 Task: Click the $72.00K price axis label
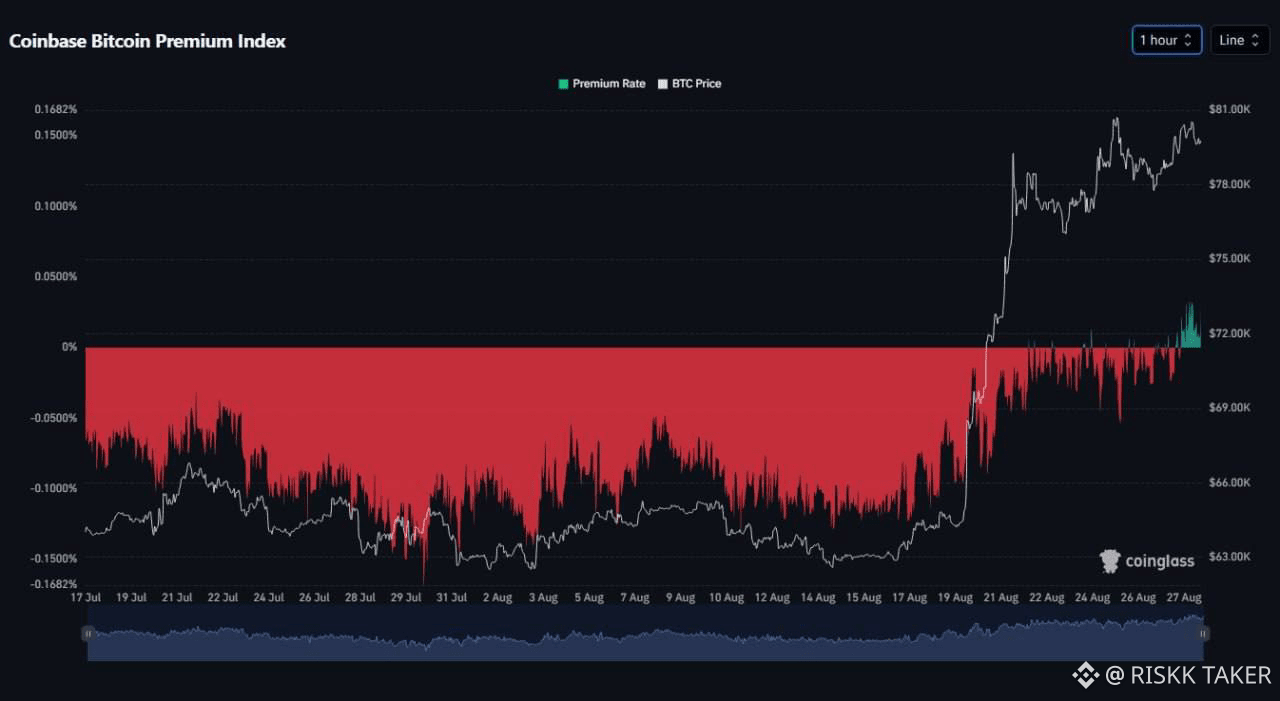tap(1229, 333)
